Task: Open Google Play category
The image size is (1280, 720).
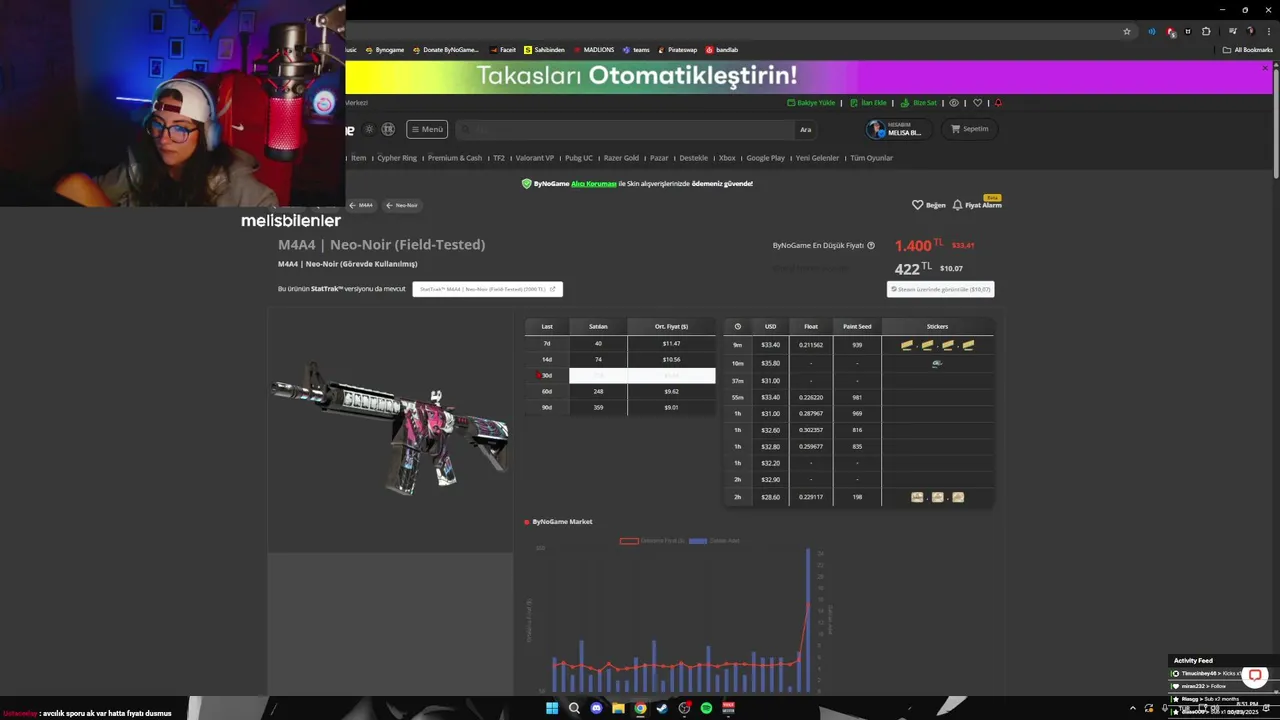Action: (765, 158)
